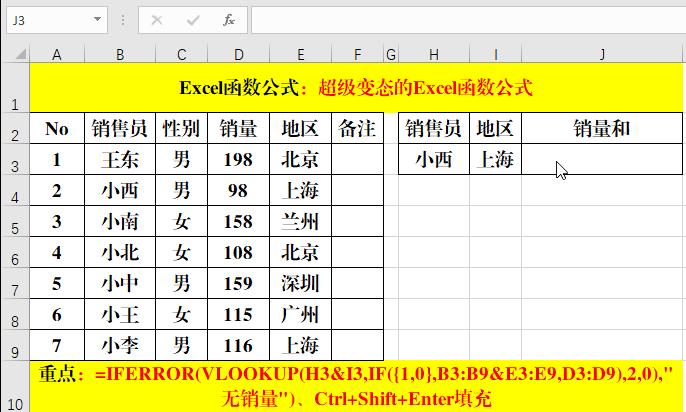Select cell containing 兰州

301,221
